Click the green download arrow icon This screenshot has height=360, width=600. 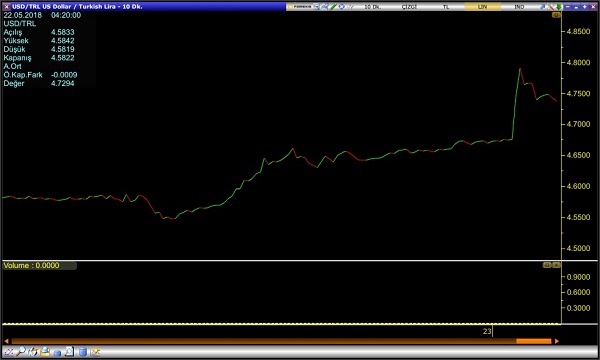pos(559,7)
